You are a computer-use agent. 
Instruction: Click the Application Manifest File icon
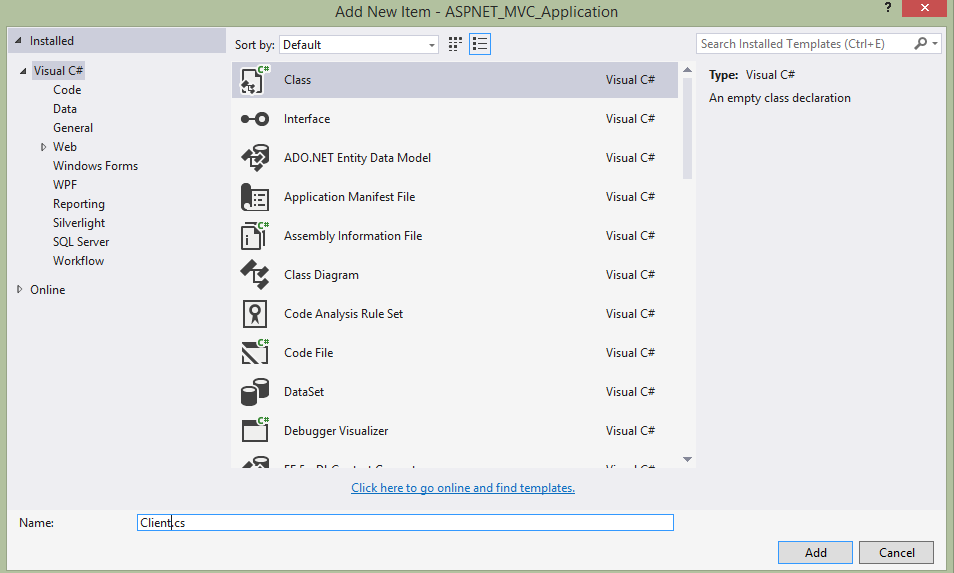pyautogui.click(x=255, y=197)
